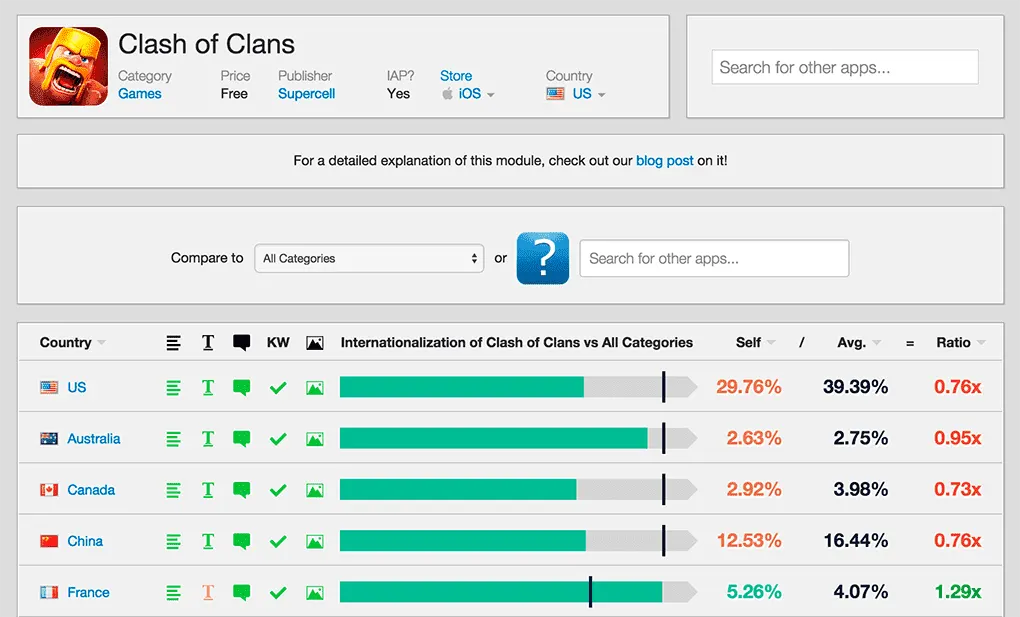The image size is (1020, 617).
Task: Click the description column header icon
Action: [173, 343]
